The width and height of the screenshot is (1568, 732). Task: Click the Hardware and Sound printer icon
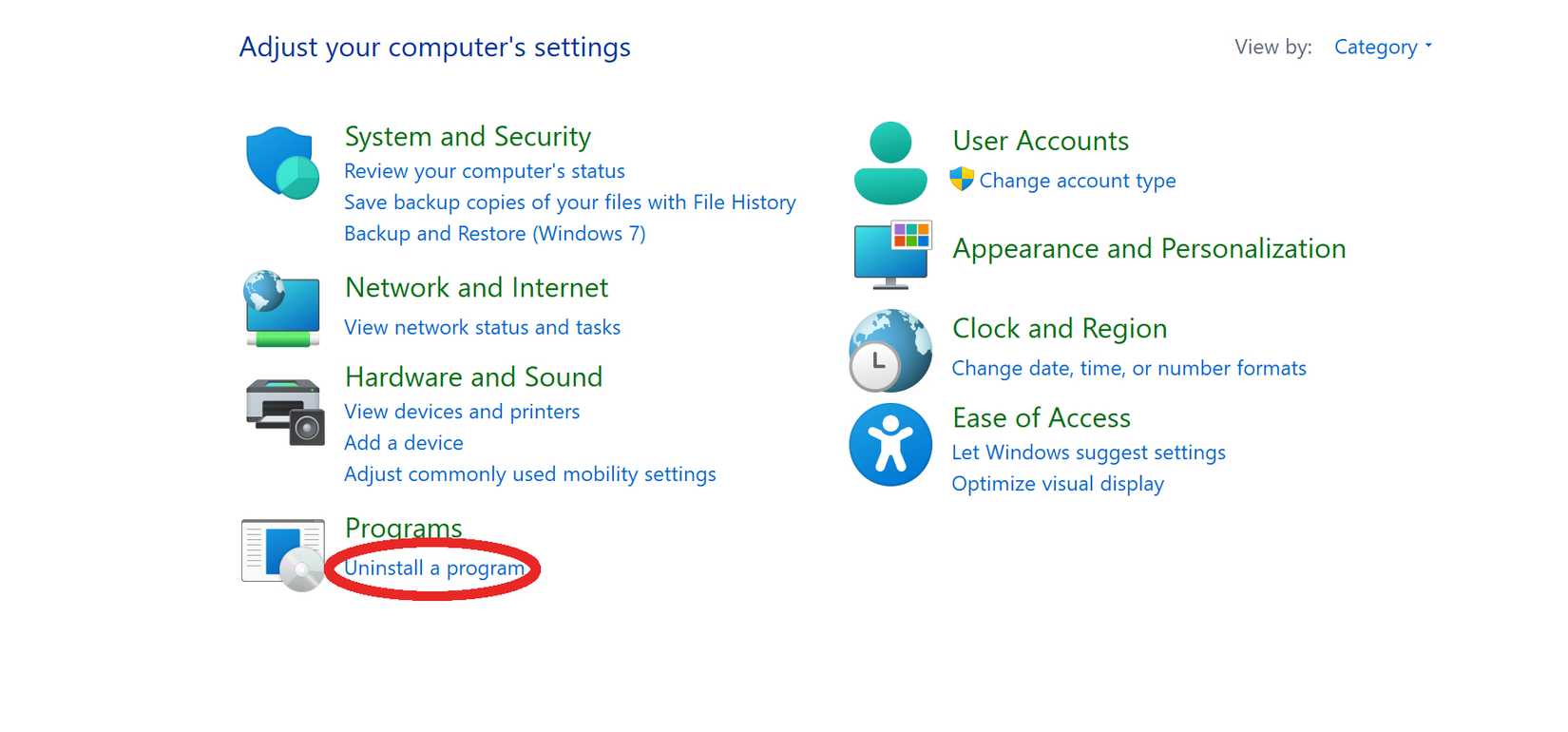(282, 411)
